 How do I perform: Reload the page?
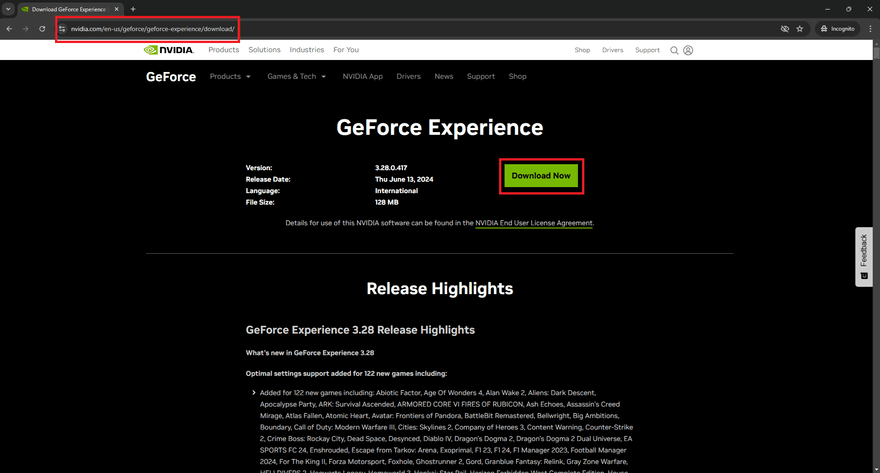[x=42, y=29]
